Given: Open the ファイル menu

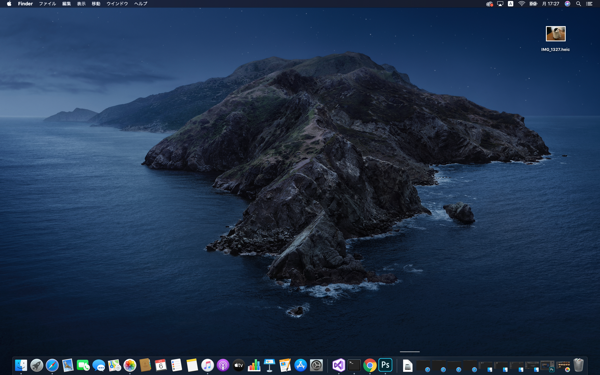Looking at the screenshot, I should click(x=47, y=3).
